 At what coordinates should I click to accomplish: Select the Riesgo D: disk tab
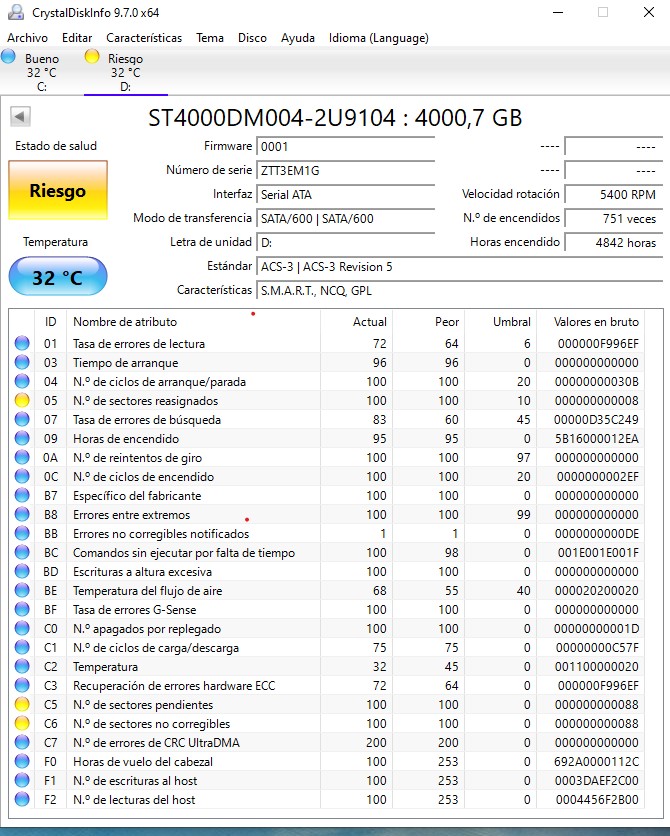pos(126,72)
